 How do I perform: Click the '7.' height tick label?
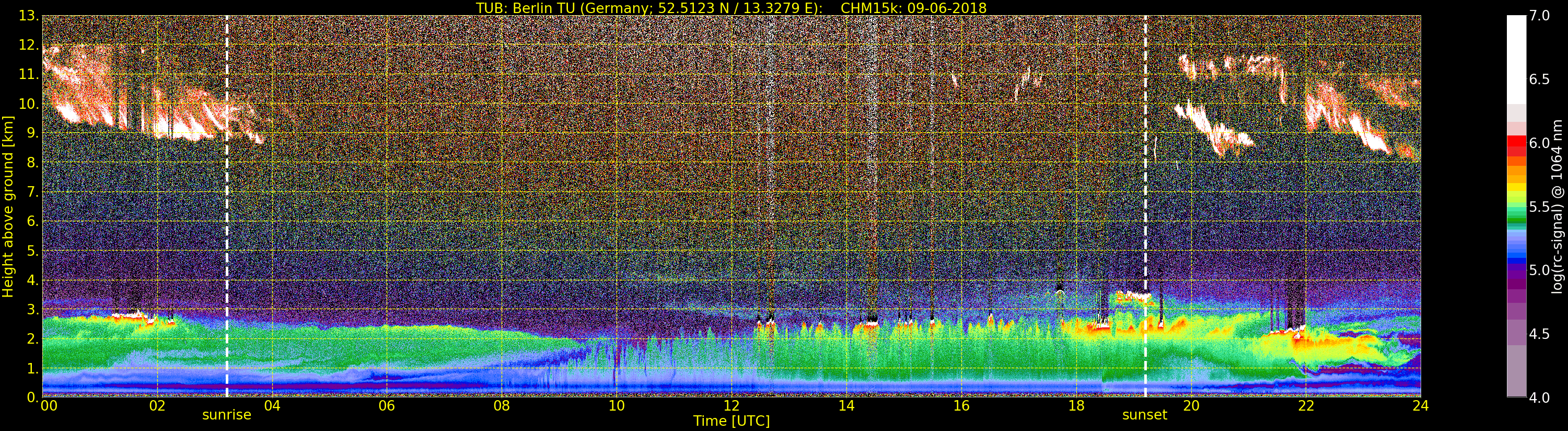33,192
